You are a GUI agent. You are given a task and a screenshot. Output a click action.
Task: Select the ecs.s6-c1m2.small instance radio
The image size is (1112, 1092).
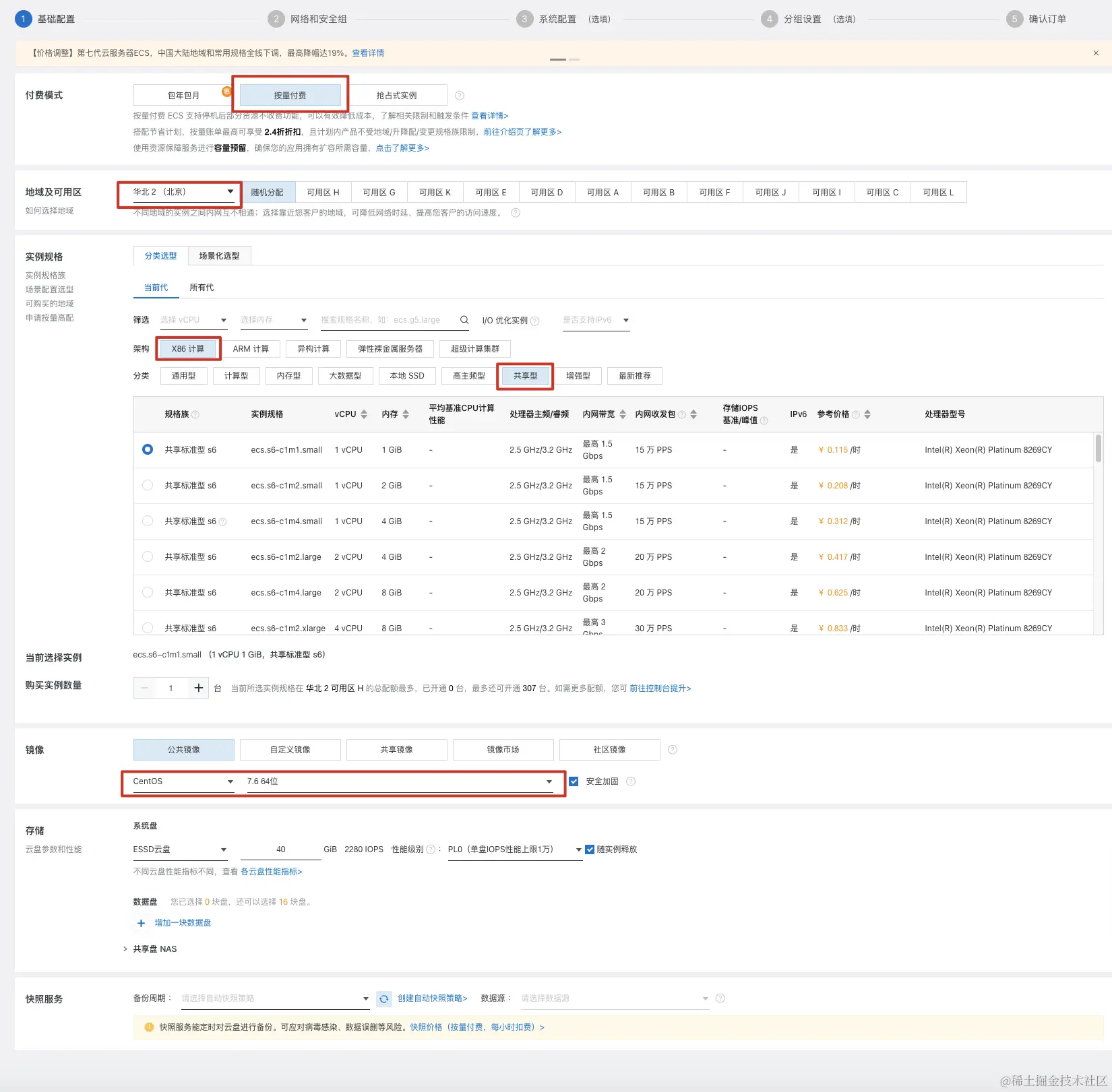coord(148,485)
